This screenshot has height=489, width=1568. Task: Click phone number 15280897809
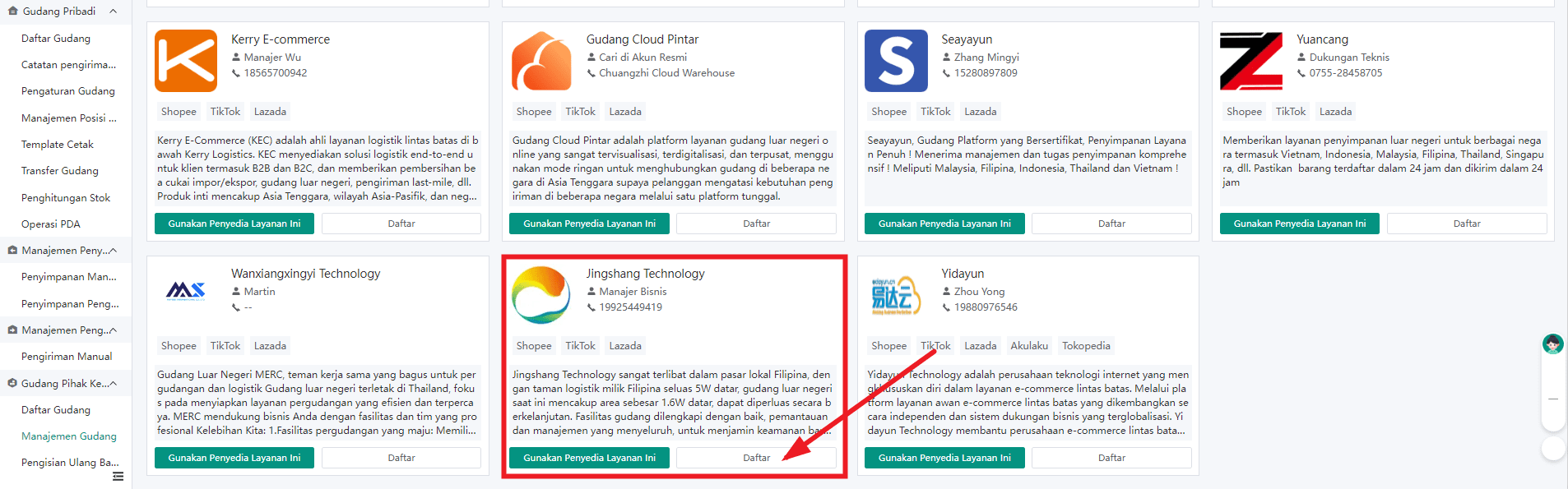point(986,73)
